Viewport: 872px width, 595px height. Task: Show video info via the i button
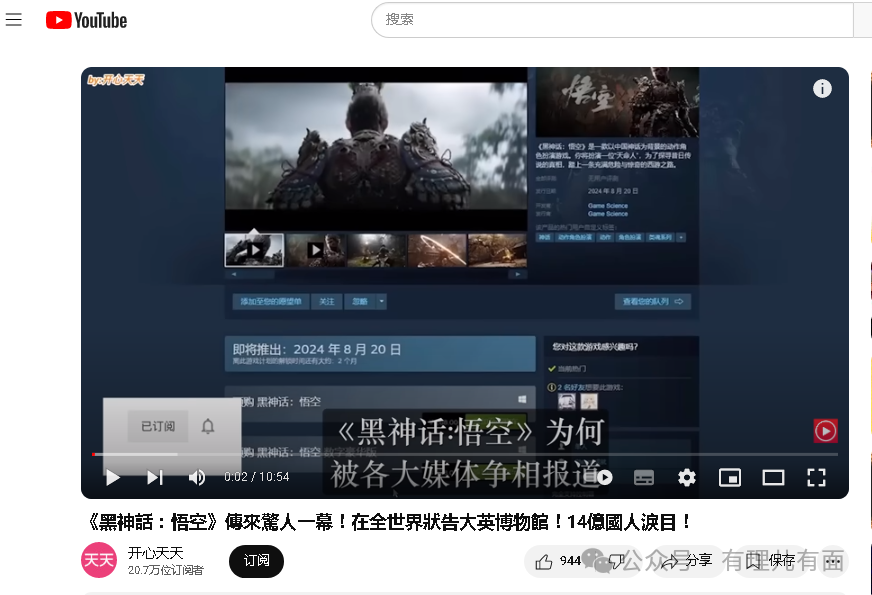click(x=822, y=88)
